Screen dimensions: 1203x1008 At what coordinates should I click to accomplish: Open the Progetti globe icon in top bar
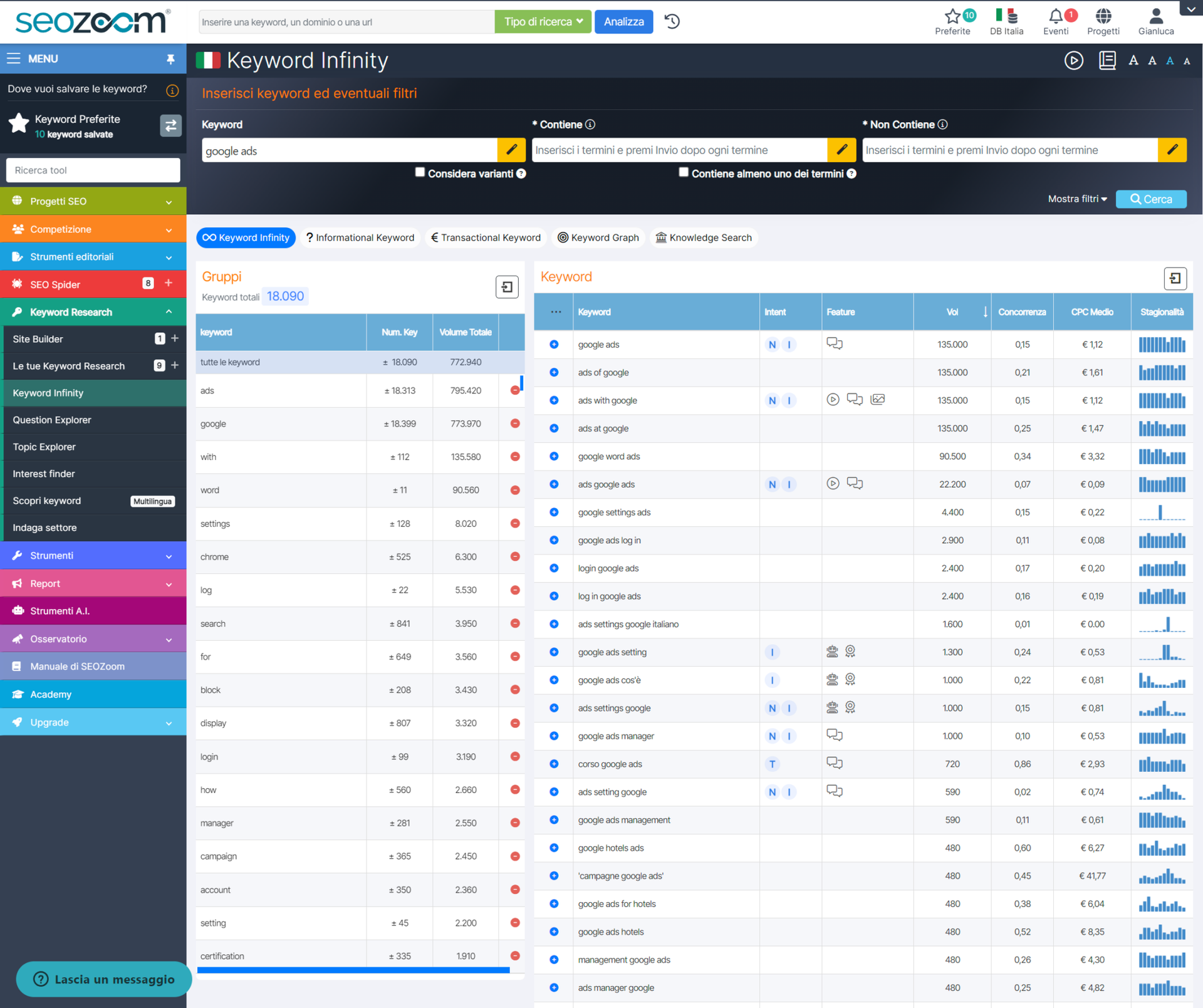point(1103,16)
